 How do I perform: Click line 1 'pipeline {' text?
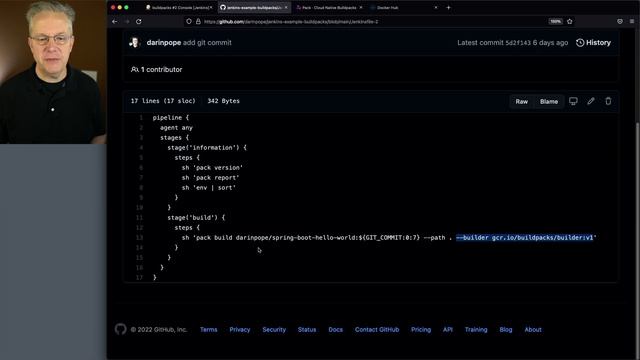click(171, 118)
